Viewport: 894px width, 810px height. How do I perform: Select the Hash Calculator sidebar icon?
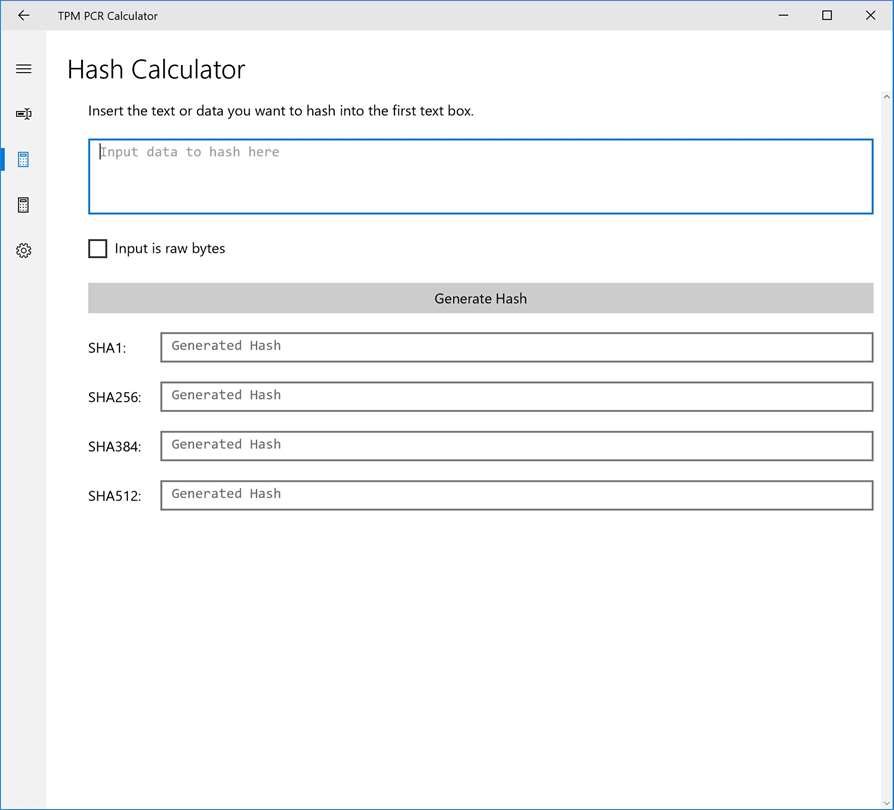pos(23,160)
